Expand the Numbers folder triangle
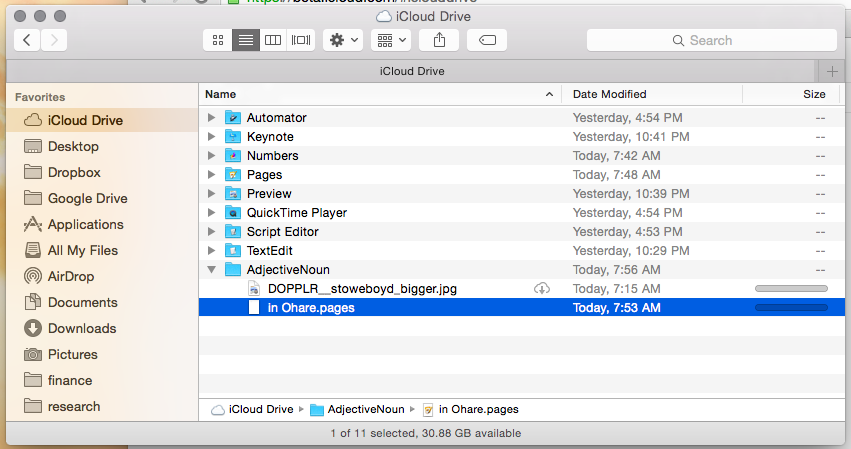The height and width of the screenshot is (449, 851). [x=212, y=155]
